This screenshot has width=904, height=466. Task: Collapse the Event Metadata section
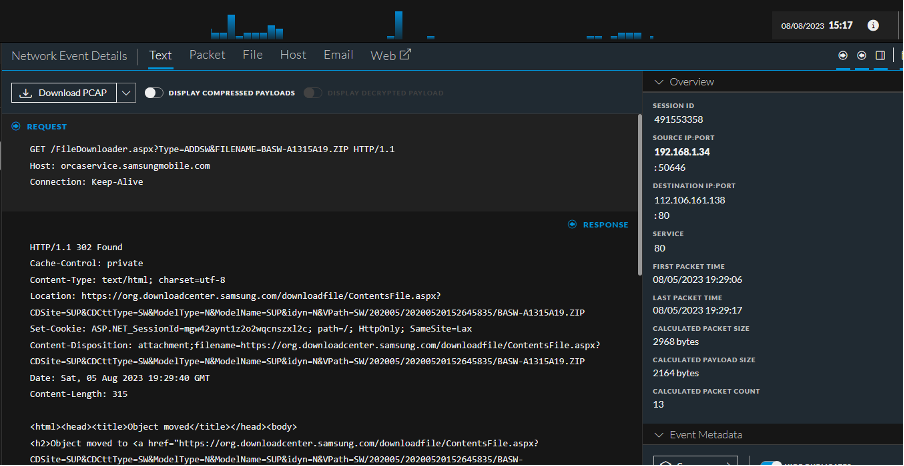pos(658,434)
